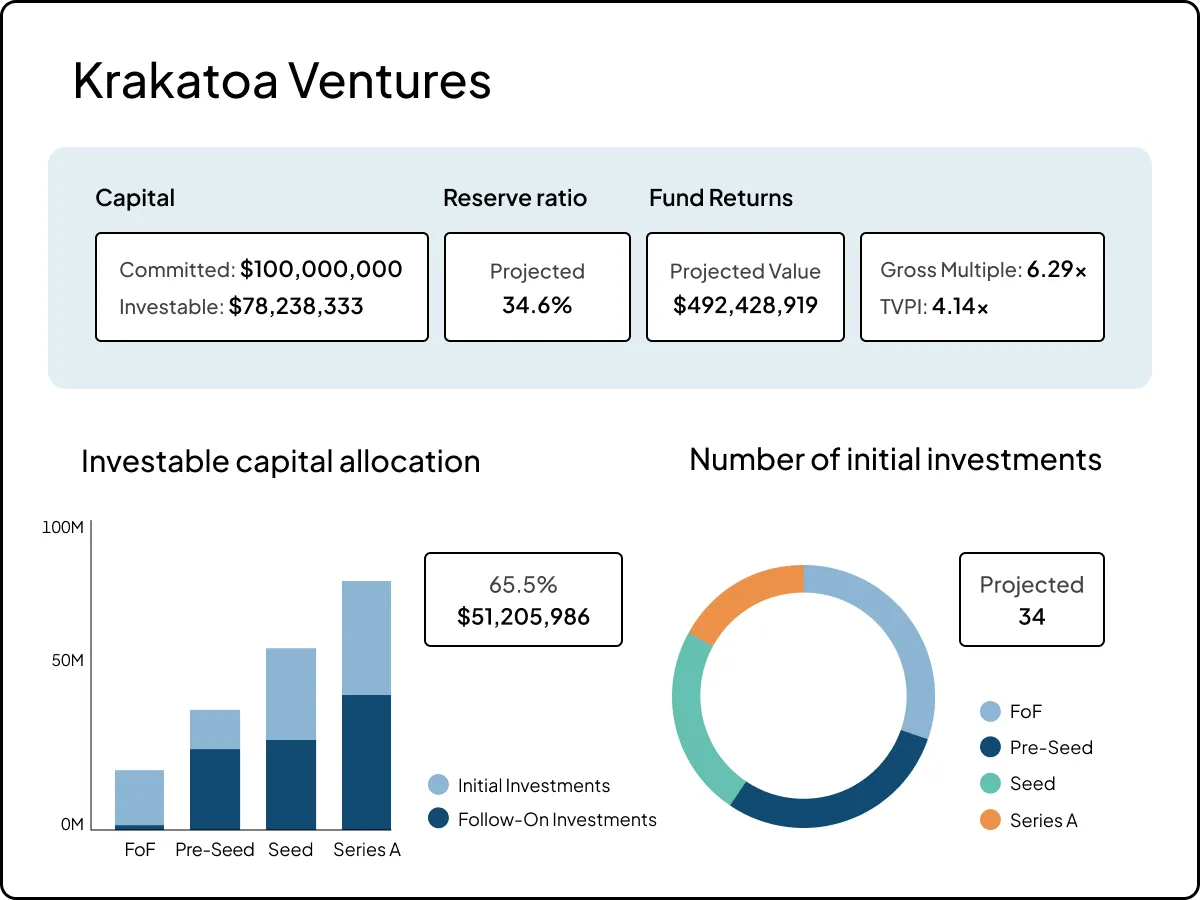Screen dimensions: 1200x900
Task: Click the Follow-On Investments legend color dot
Action: (x=438, y=819)
